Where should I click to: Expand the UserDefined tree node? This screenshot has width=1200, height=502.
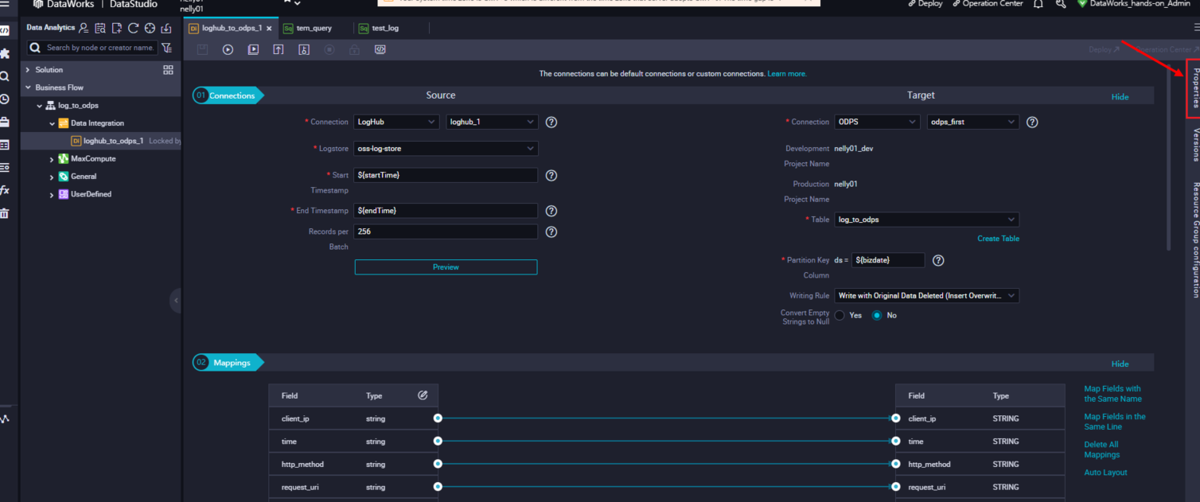52,195
